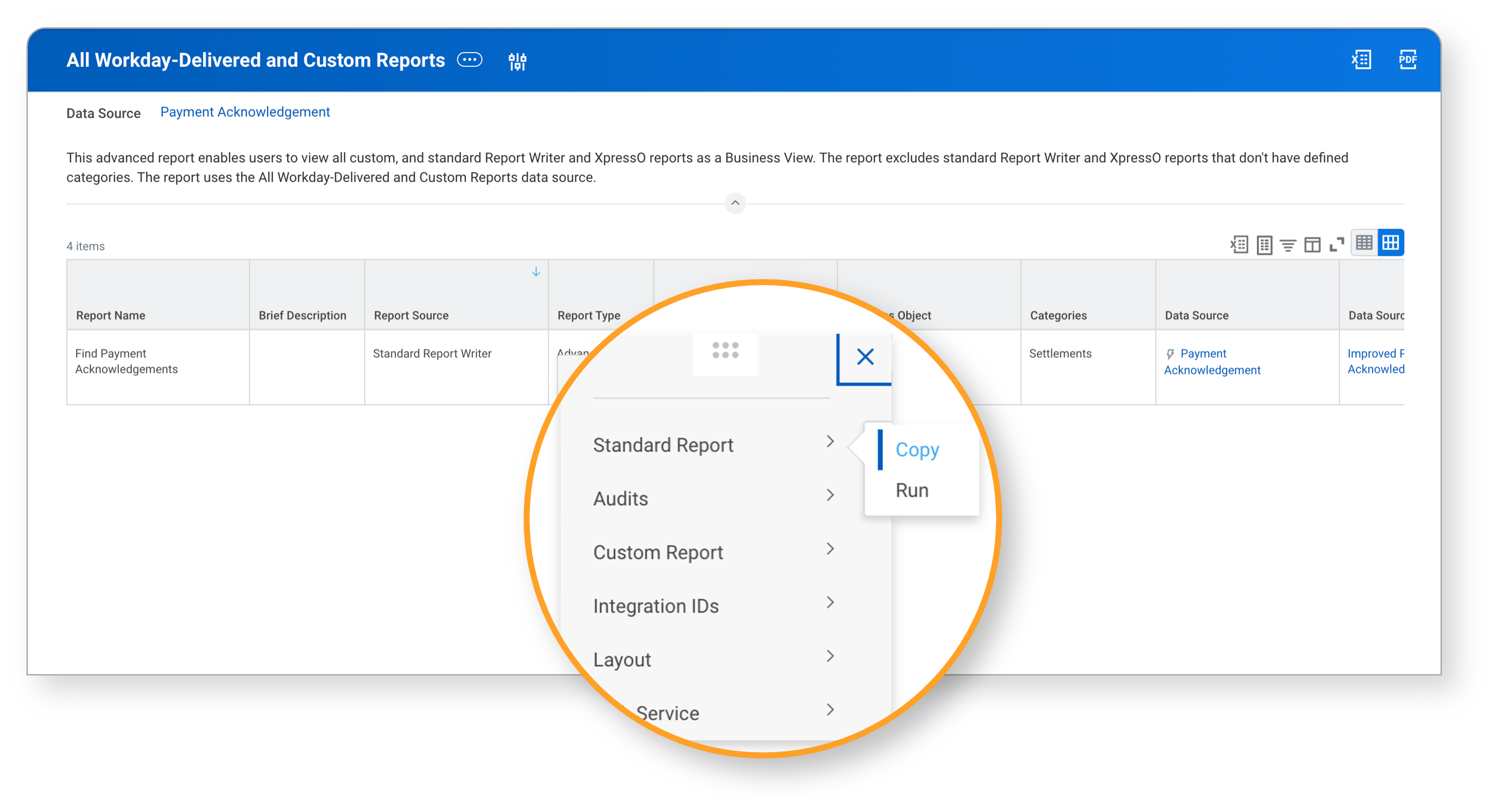Open Payment Acknowledgement link in the table row

click(x=1212, y=362)
